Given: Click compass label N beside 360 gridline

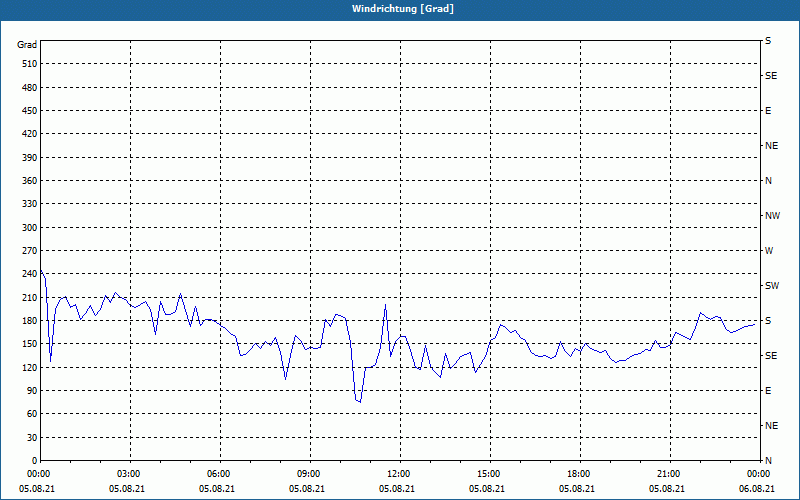Looking at the screenshot, I should (x=768, y=181).
